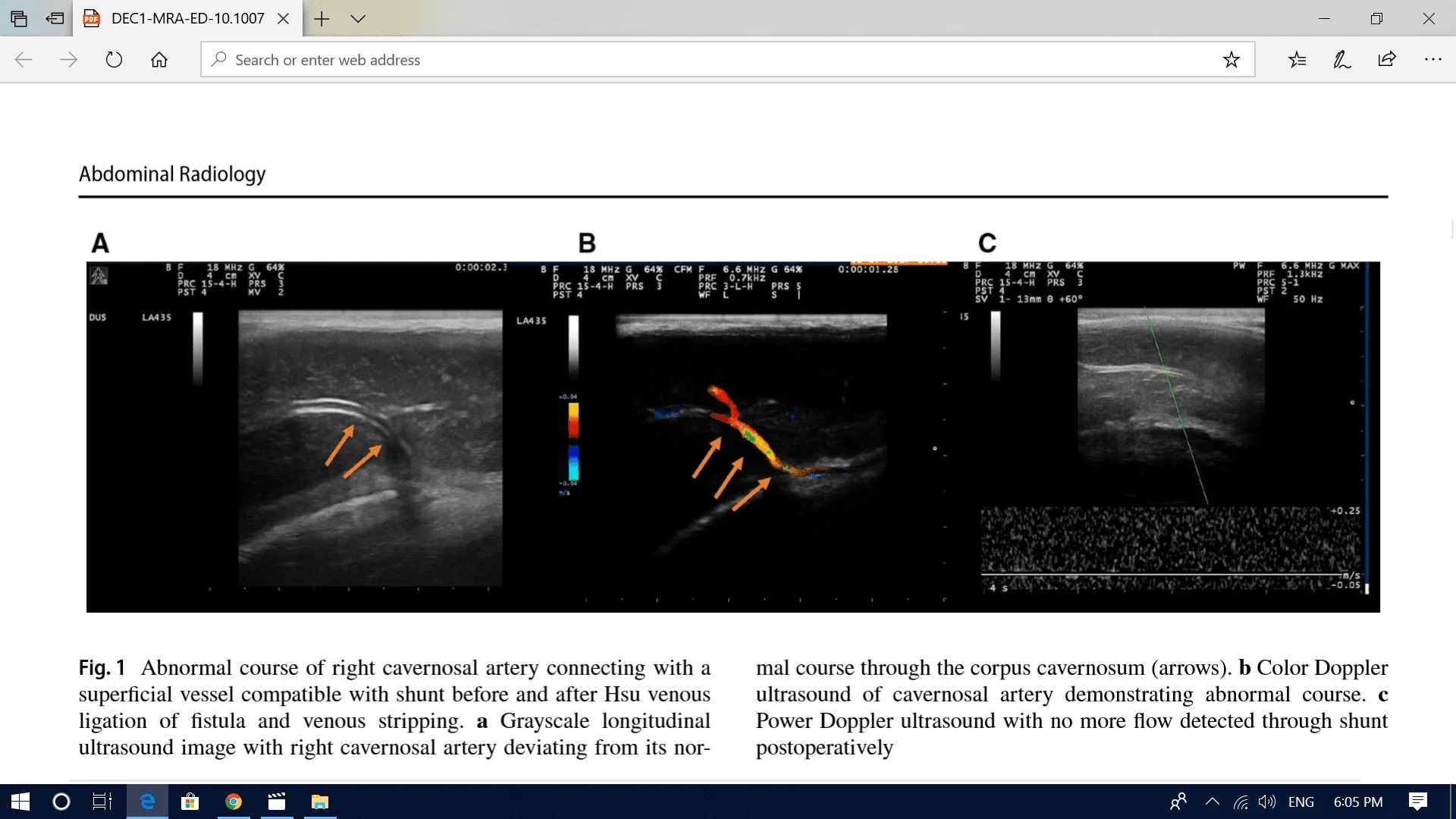Open Settings and more menu

pos(1432,60)
